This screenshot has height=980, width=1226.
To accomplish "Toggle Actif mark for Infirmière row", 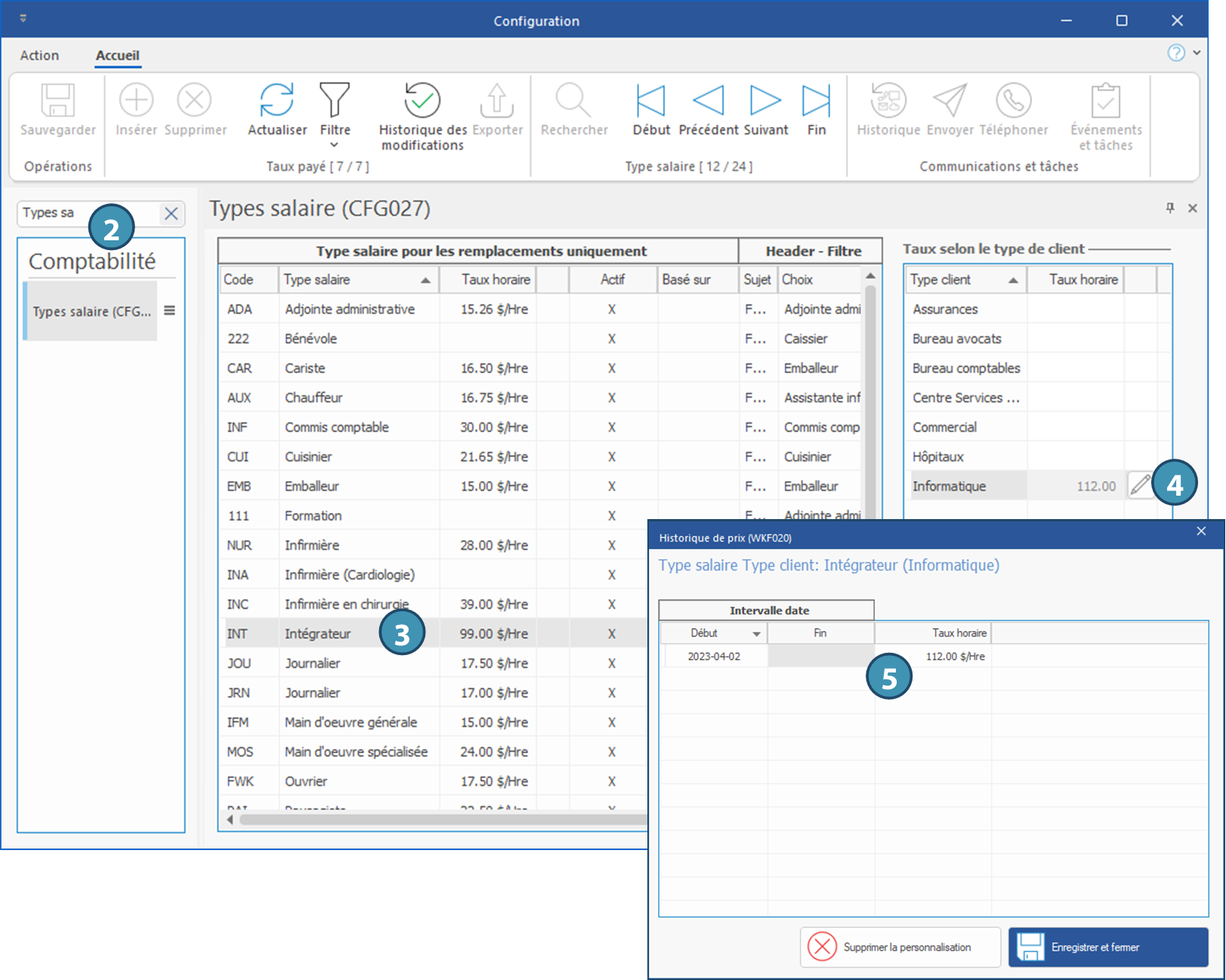I will pyautogui.click(x=612, y=546).
